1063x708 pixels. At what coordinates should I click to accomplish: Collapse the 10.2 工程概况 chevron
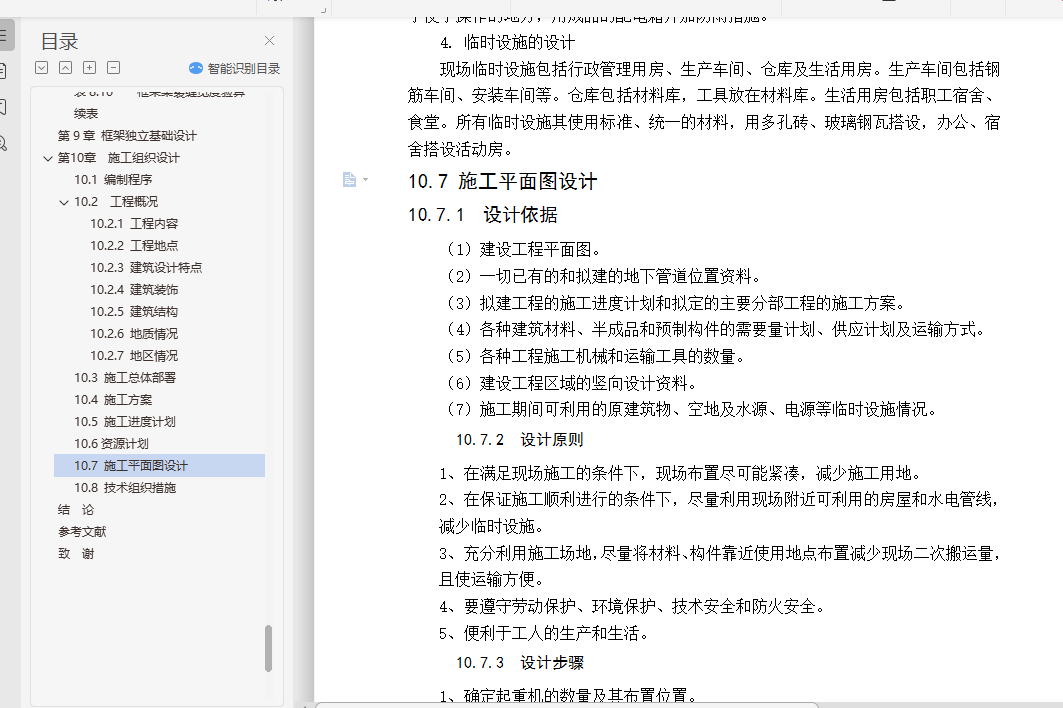tap(64, 202)
